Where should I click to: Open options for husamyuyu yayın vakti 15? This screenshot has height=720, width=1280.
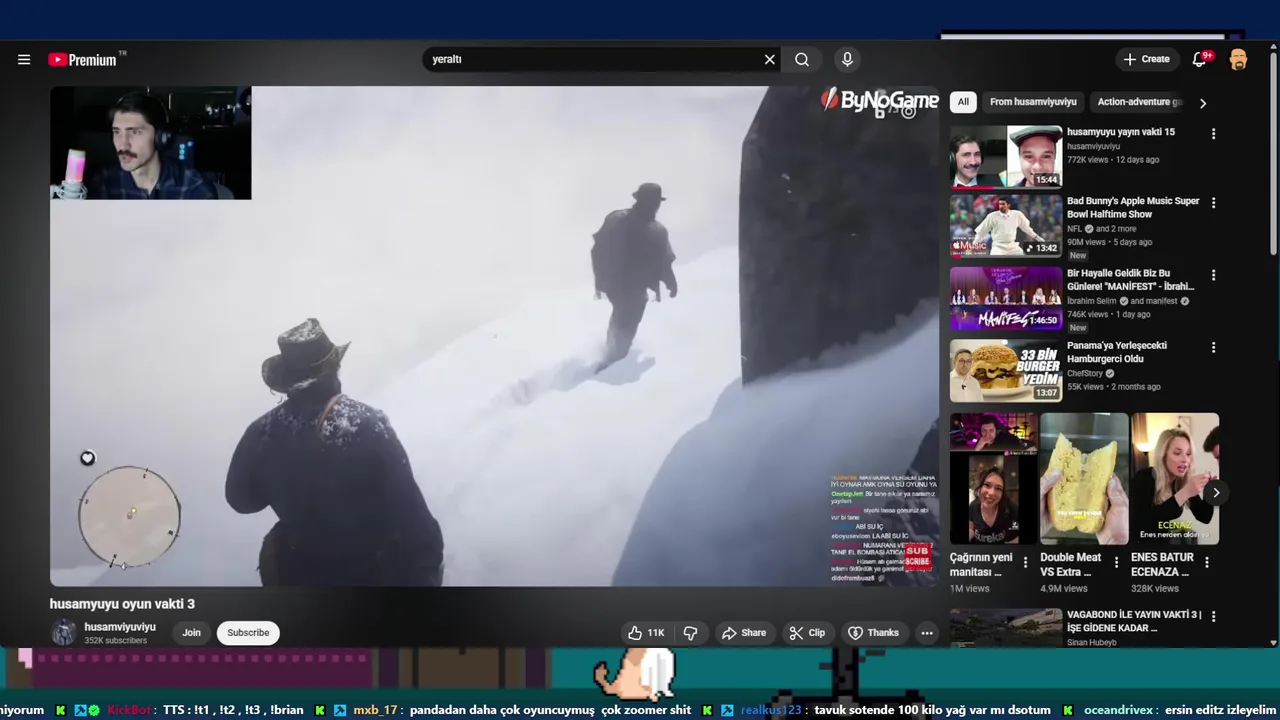1214,133
